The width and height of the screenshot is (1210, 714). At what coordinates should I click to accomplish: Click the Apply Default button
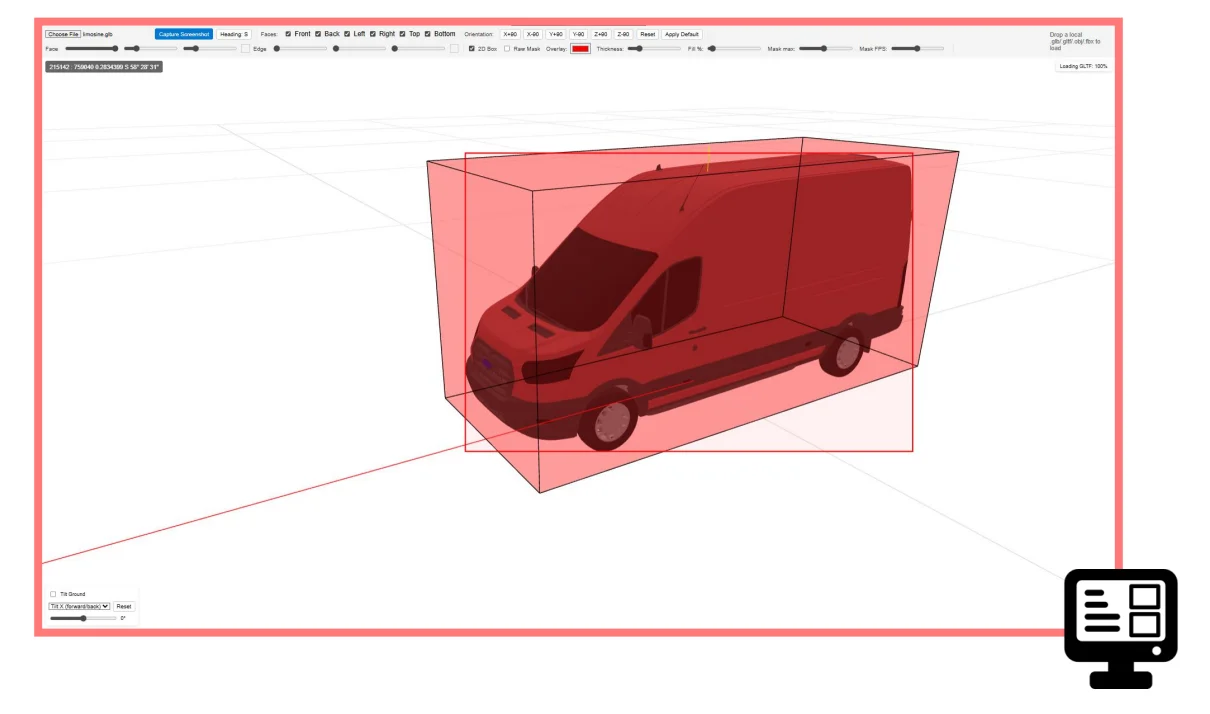tap(682, 34)
